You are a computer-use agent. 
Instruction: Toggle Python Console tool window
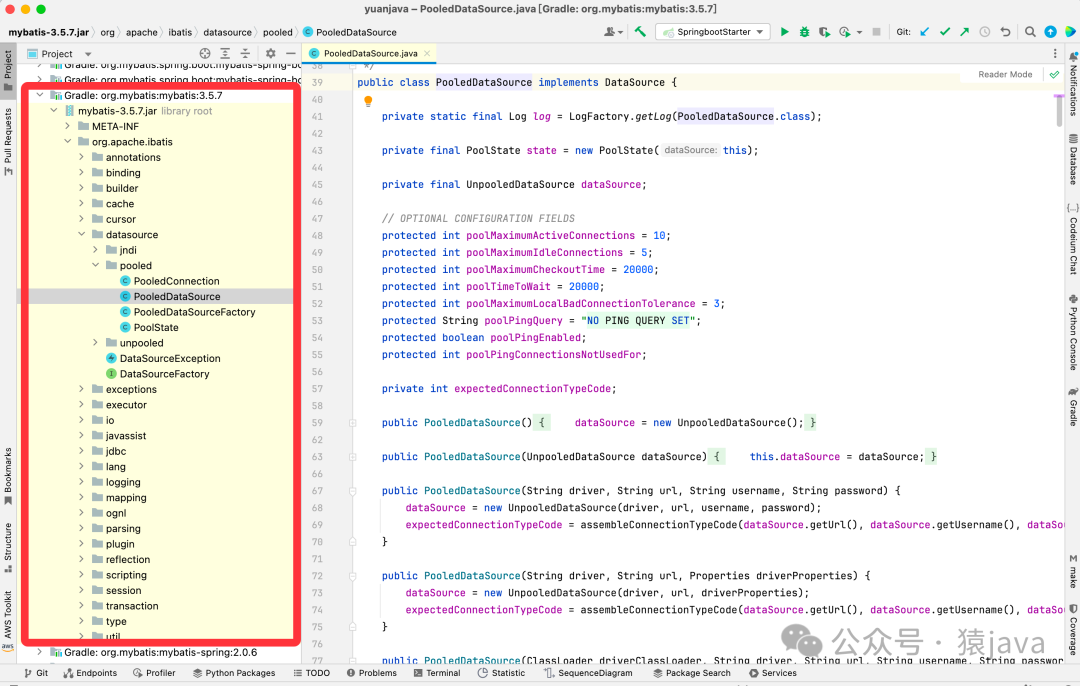pos(1072,332)
